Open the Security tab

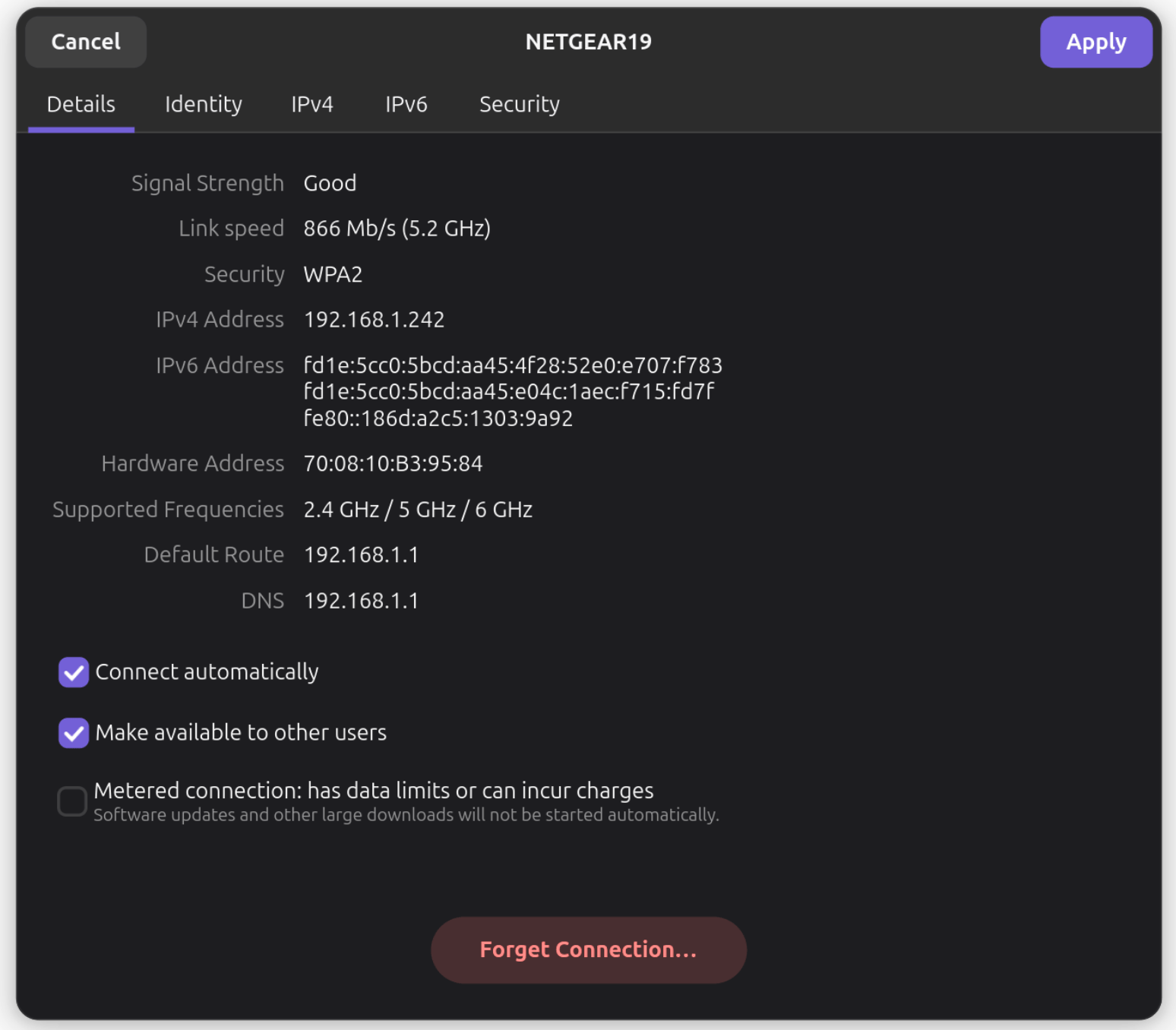click(519, 104)
